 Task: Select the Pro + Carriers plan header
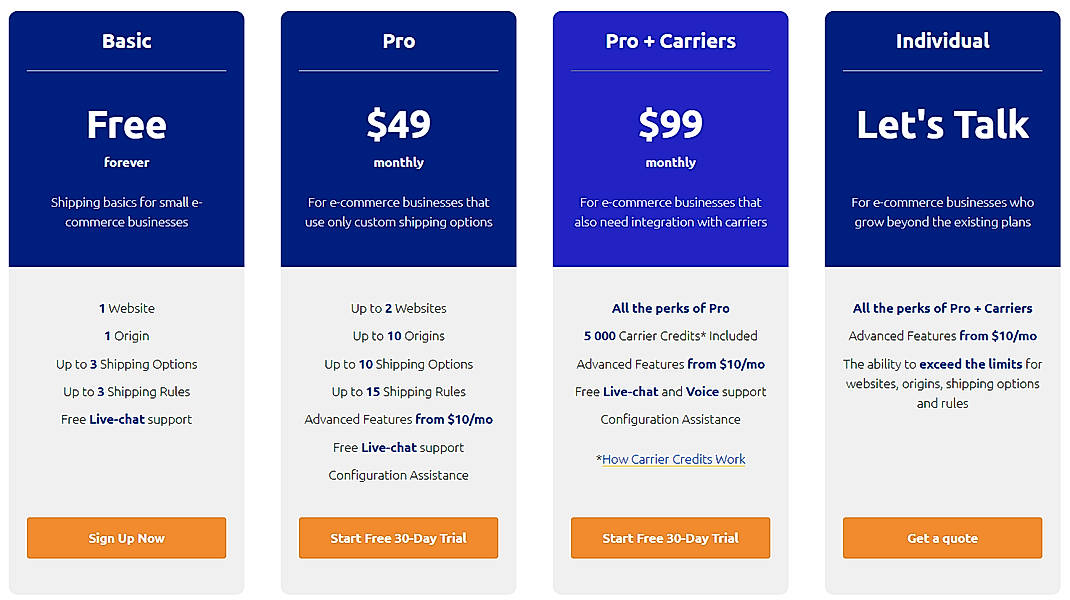(670, 41)
